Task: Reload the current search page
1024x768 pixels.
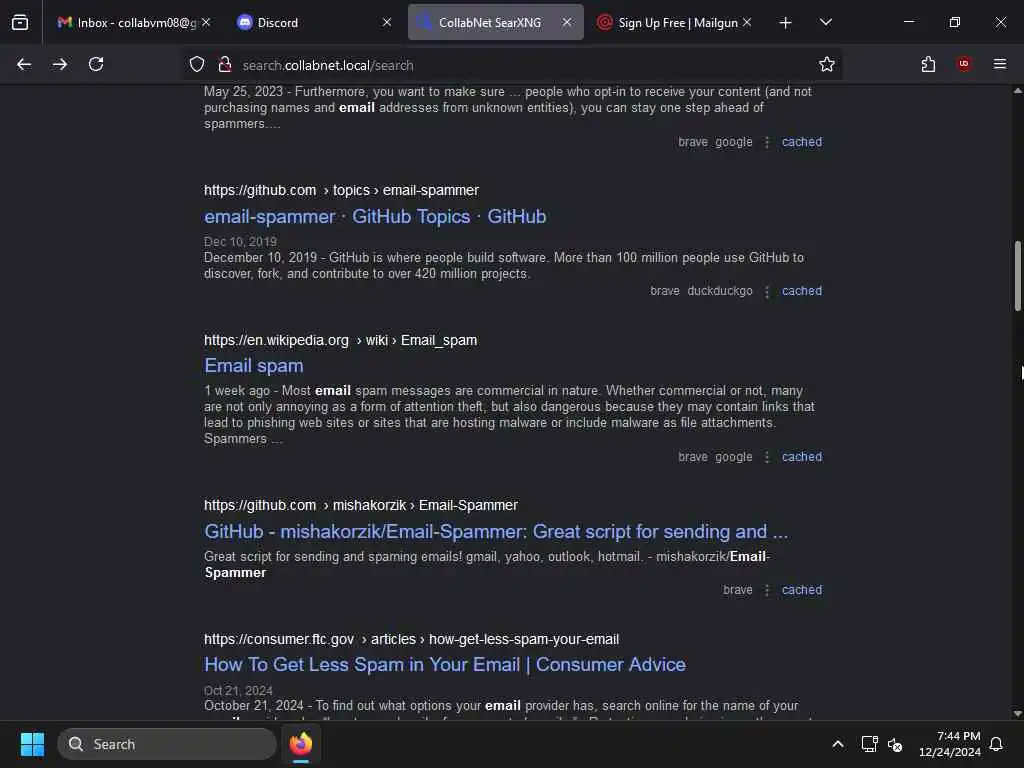Action: 96,65
